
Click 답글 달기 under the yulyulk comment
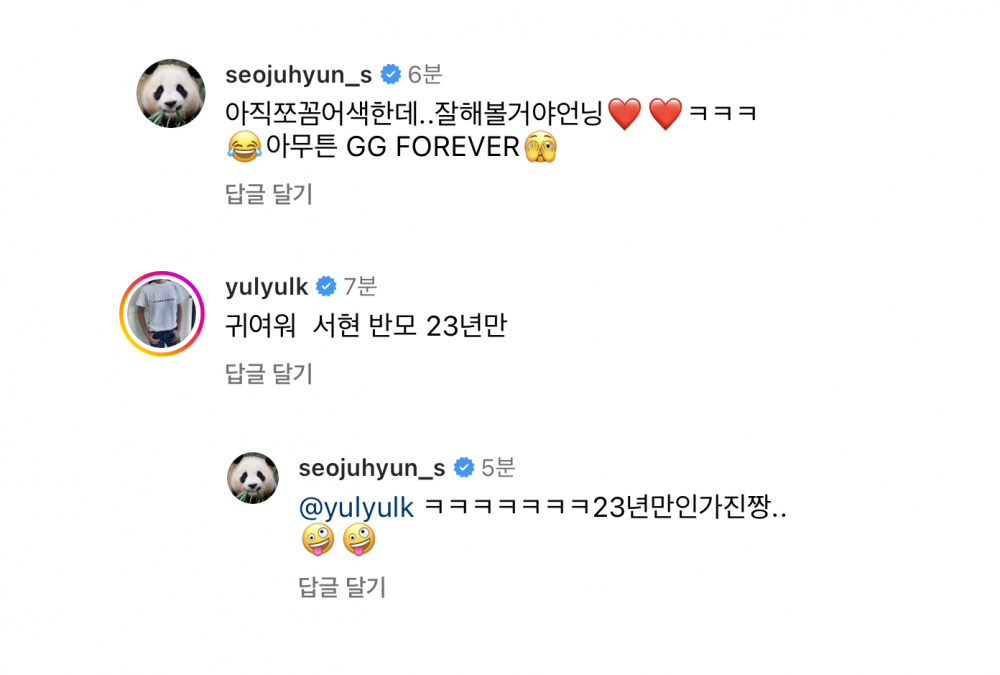coord(269,374)
